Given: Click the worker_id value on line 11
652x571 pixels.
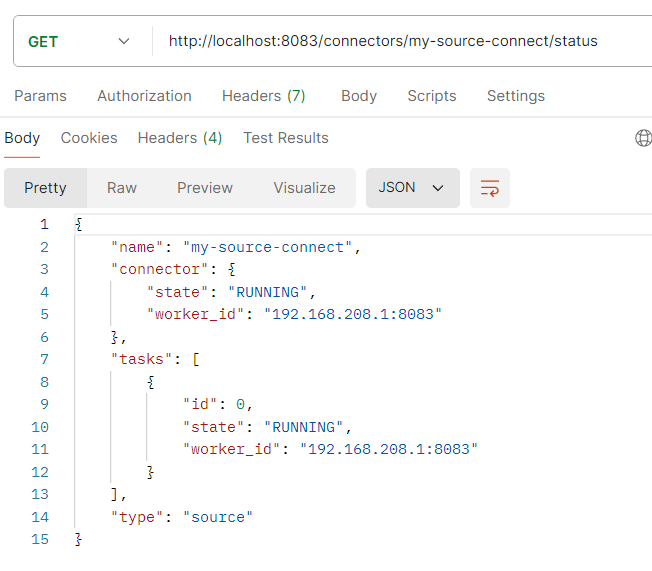Looking at the screenshot, I should [389, 450].
